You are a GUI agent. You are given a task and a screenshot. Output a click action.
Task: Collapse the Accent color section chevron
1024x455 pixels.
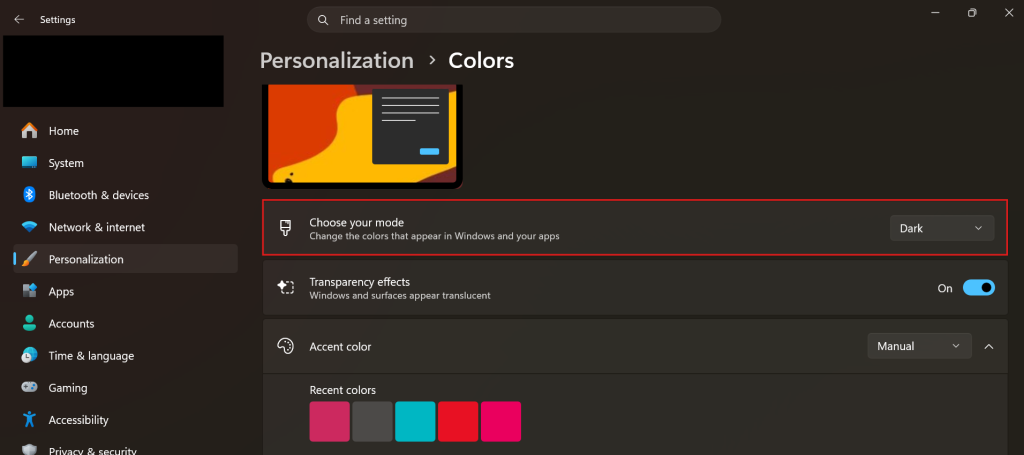(989, 346)
